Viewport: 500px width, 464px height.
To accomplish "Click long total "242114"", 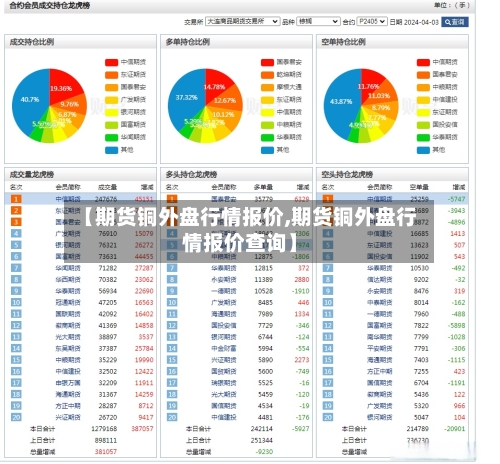I will (262, 429).
